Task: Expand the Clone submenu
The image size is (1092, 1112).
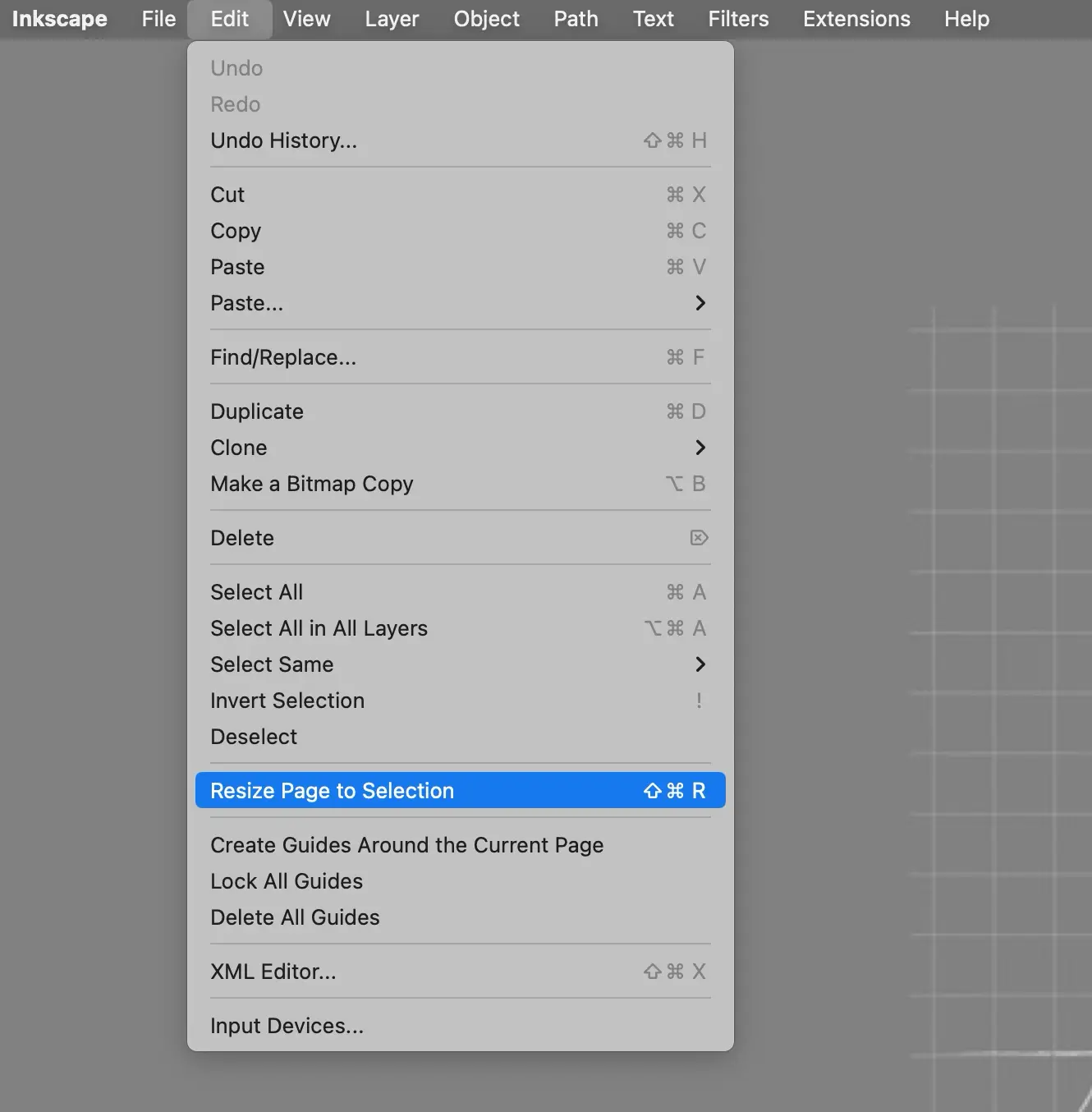Action: 238,448
